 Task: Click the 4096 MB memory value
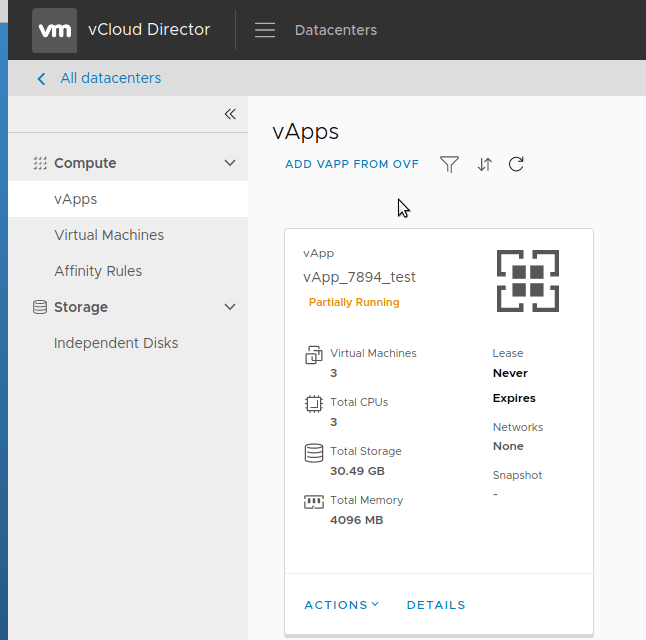(356, 520)
